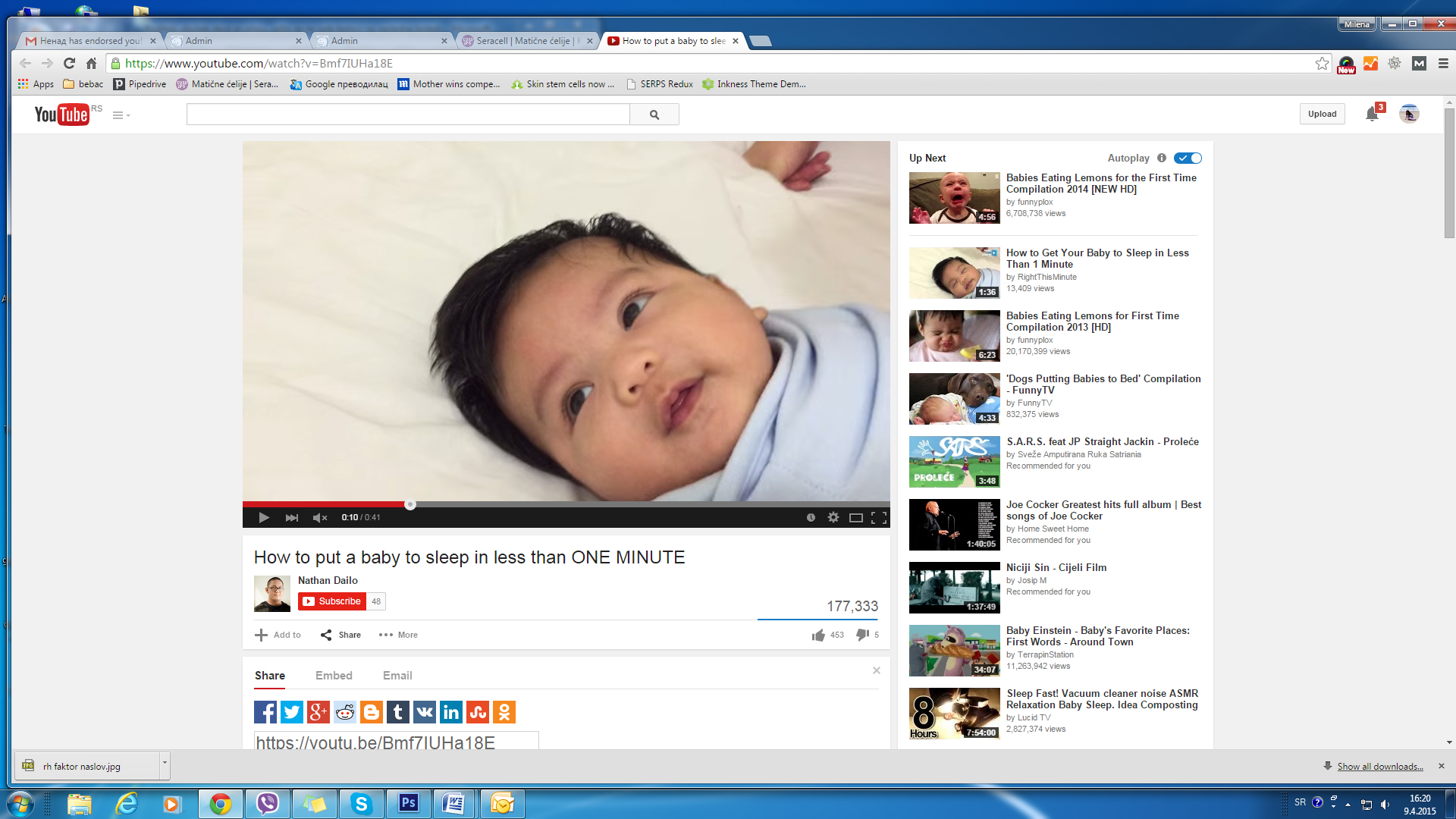Like the video with thumbs up
The image size is (1456, 819).
818,635
